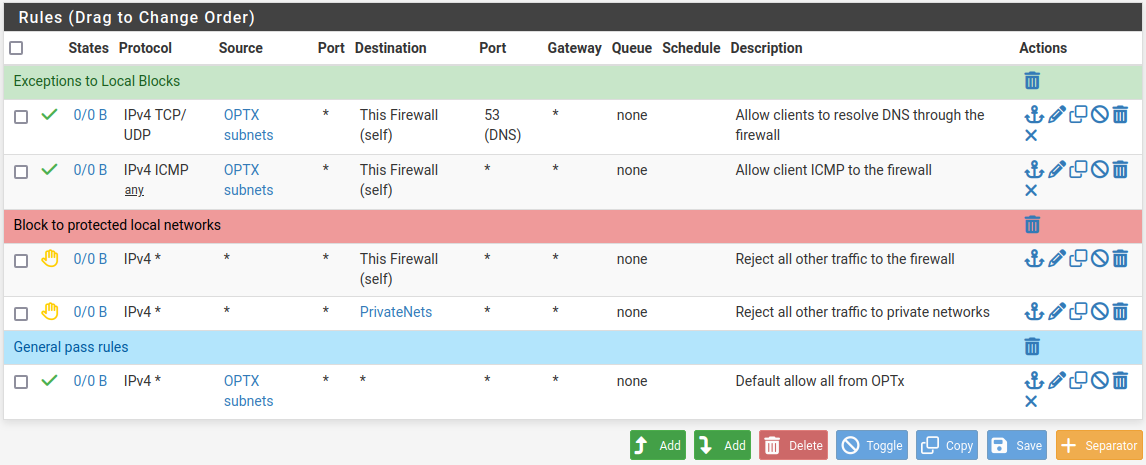This screenshot has width=1146, height=465.
Task: Delete the Block to protected local networks separator
Action: pyautogui.click(x=1032, y=225)
